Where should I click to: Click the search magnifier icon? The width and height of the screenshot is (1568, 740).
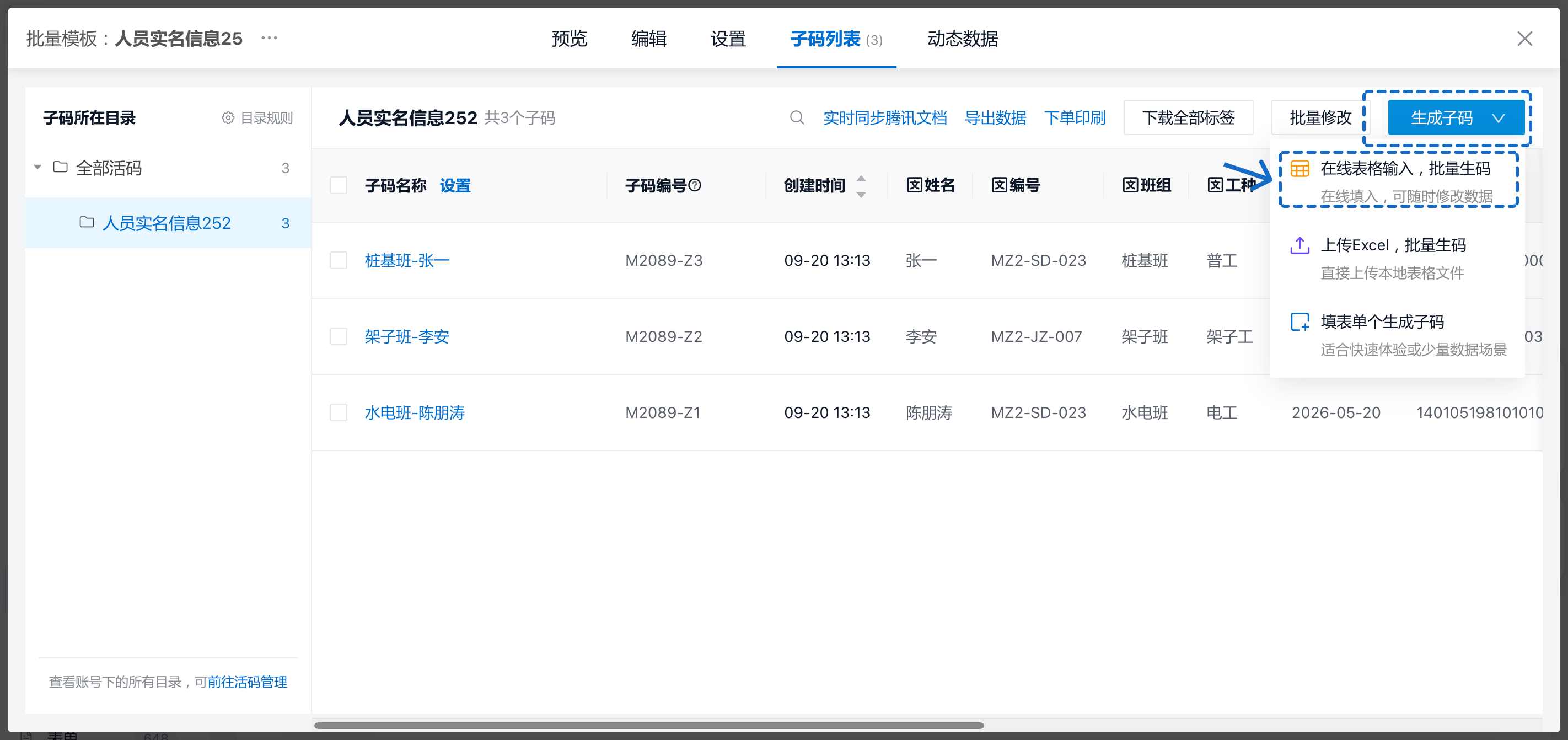coord(797,117)
